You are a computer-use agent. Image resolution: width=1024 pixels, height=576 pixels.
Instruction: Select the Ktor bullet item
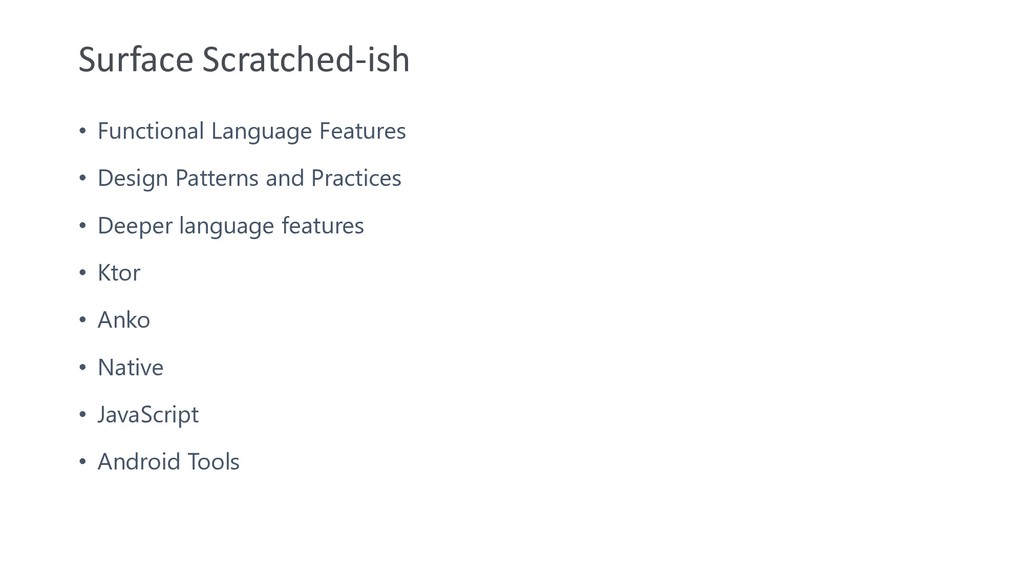click(x=119, y=273)
